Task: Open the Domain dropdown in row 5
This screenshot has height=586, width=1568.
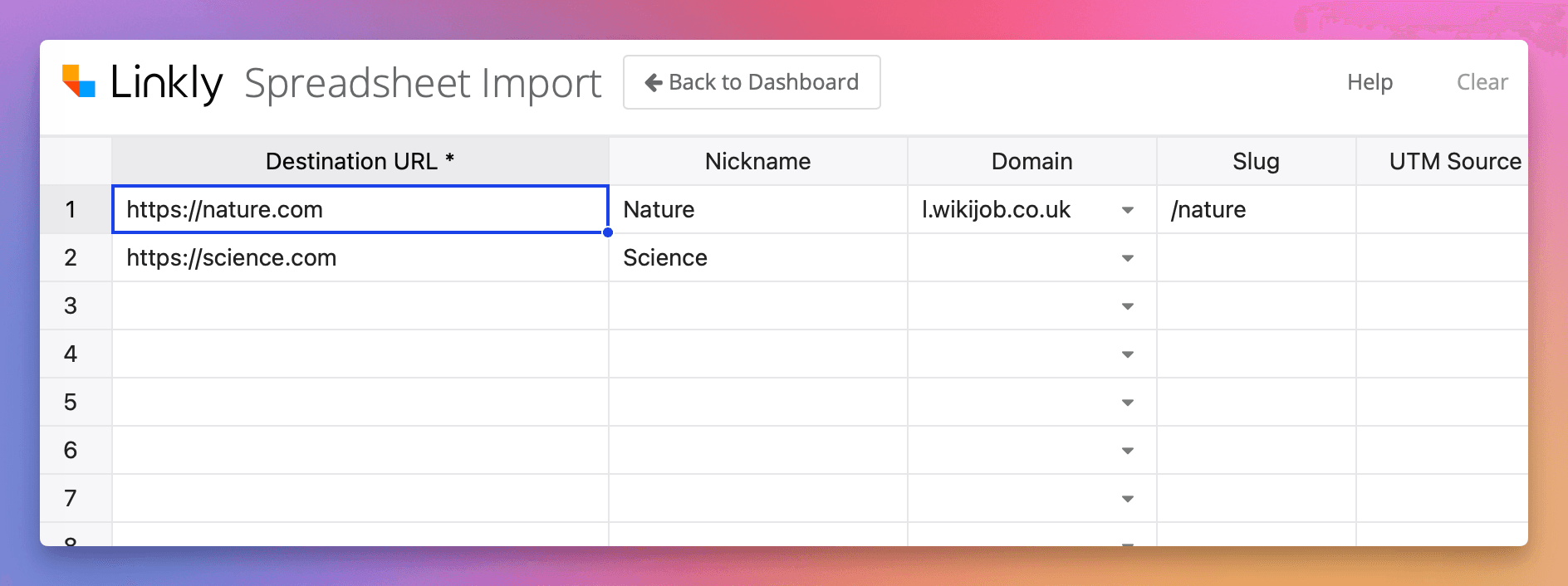Action: coord(1128,403)
